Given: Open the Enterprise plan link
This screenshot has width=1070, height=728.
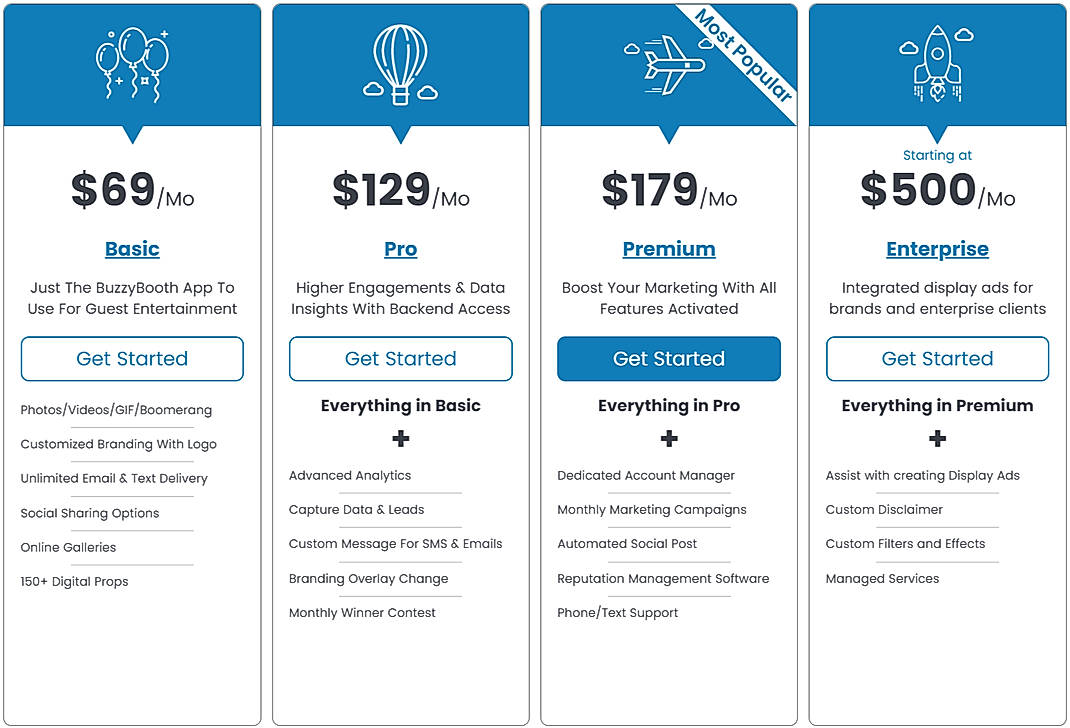Looking at the screenshot, I should point(937,248).
